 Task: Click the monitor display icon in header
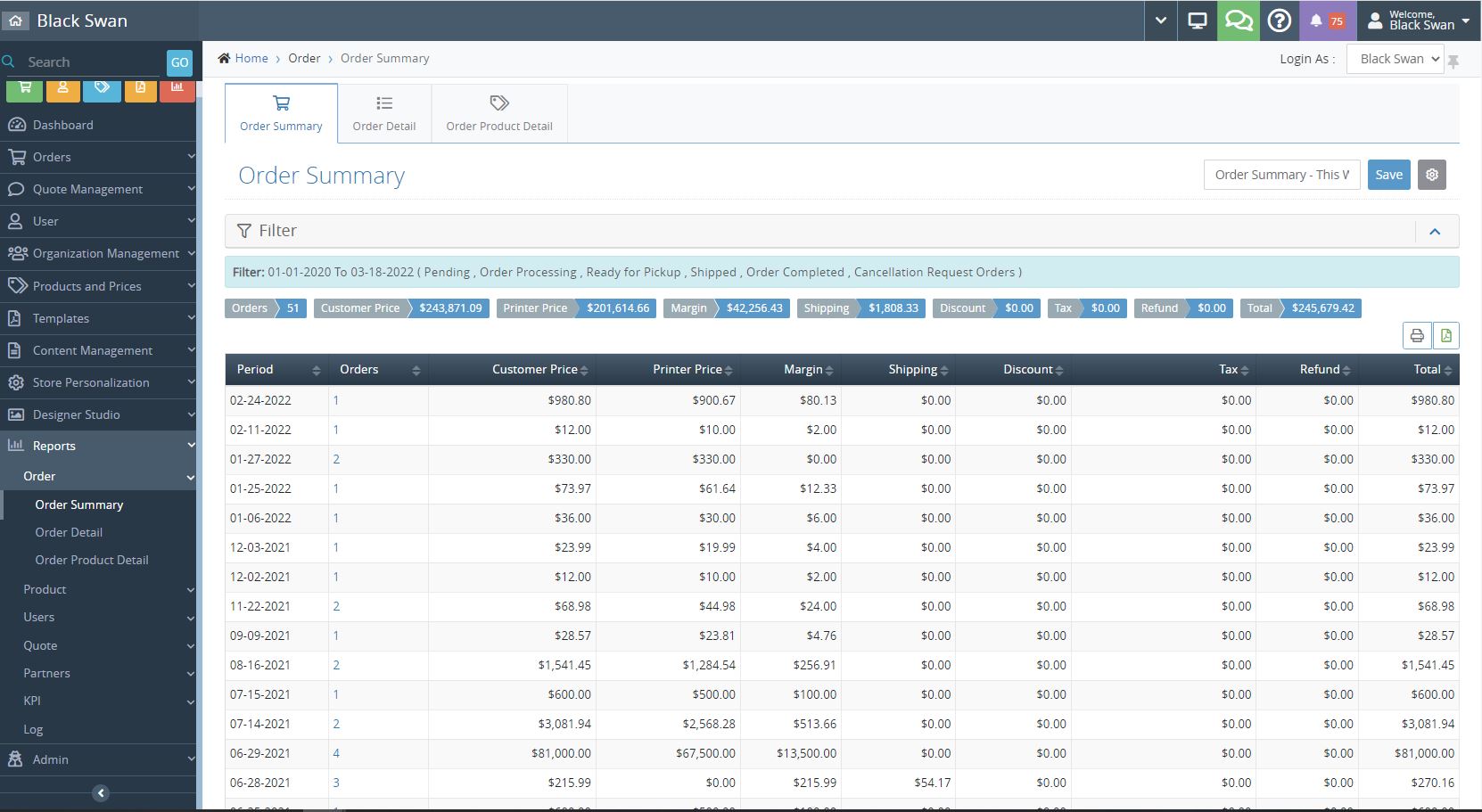1198,21
